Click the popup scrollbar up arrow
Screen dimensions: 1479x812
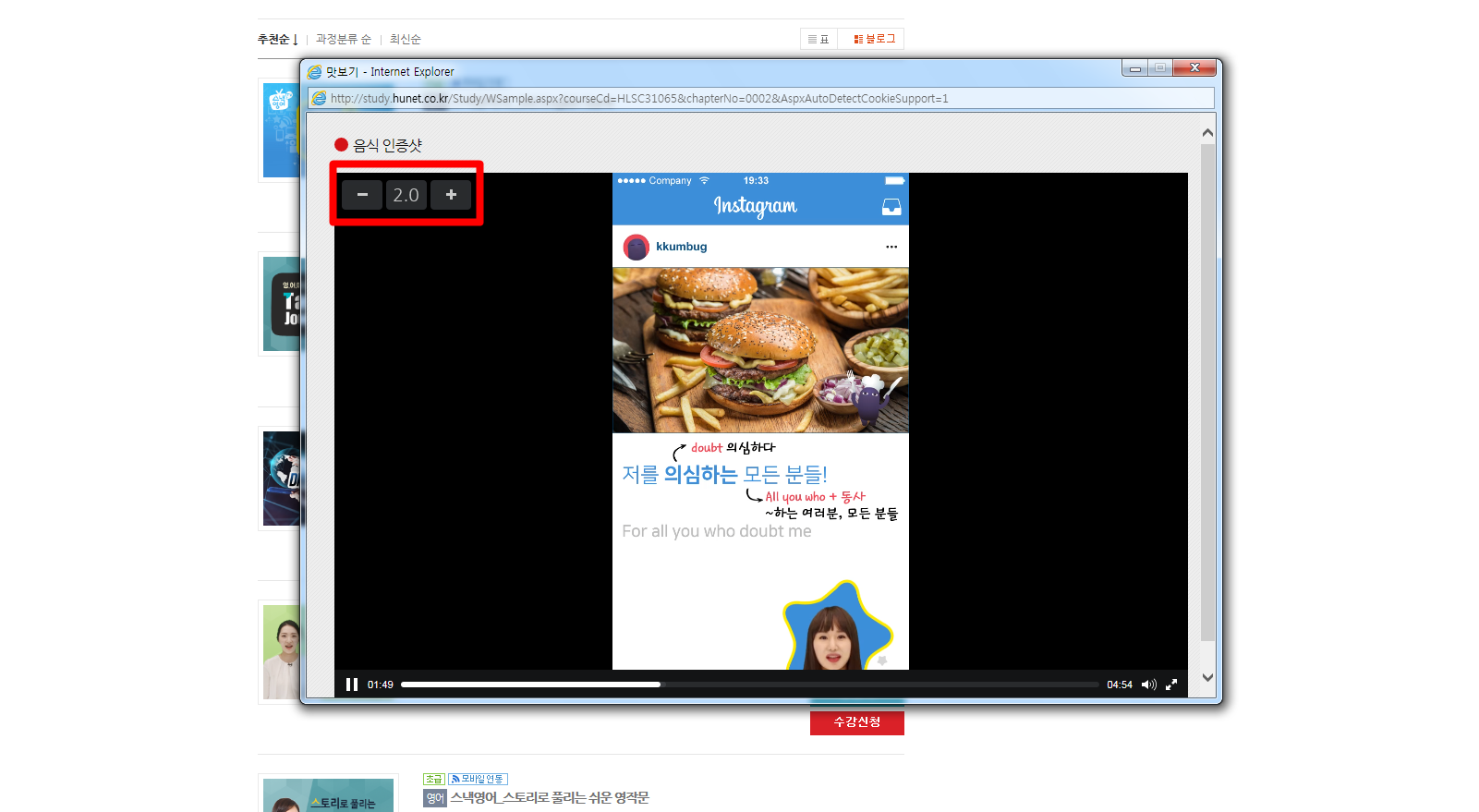[1207, 133]
